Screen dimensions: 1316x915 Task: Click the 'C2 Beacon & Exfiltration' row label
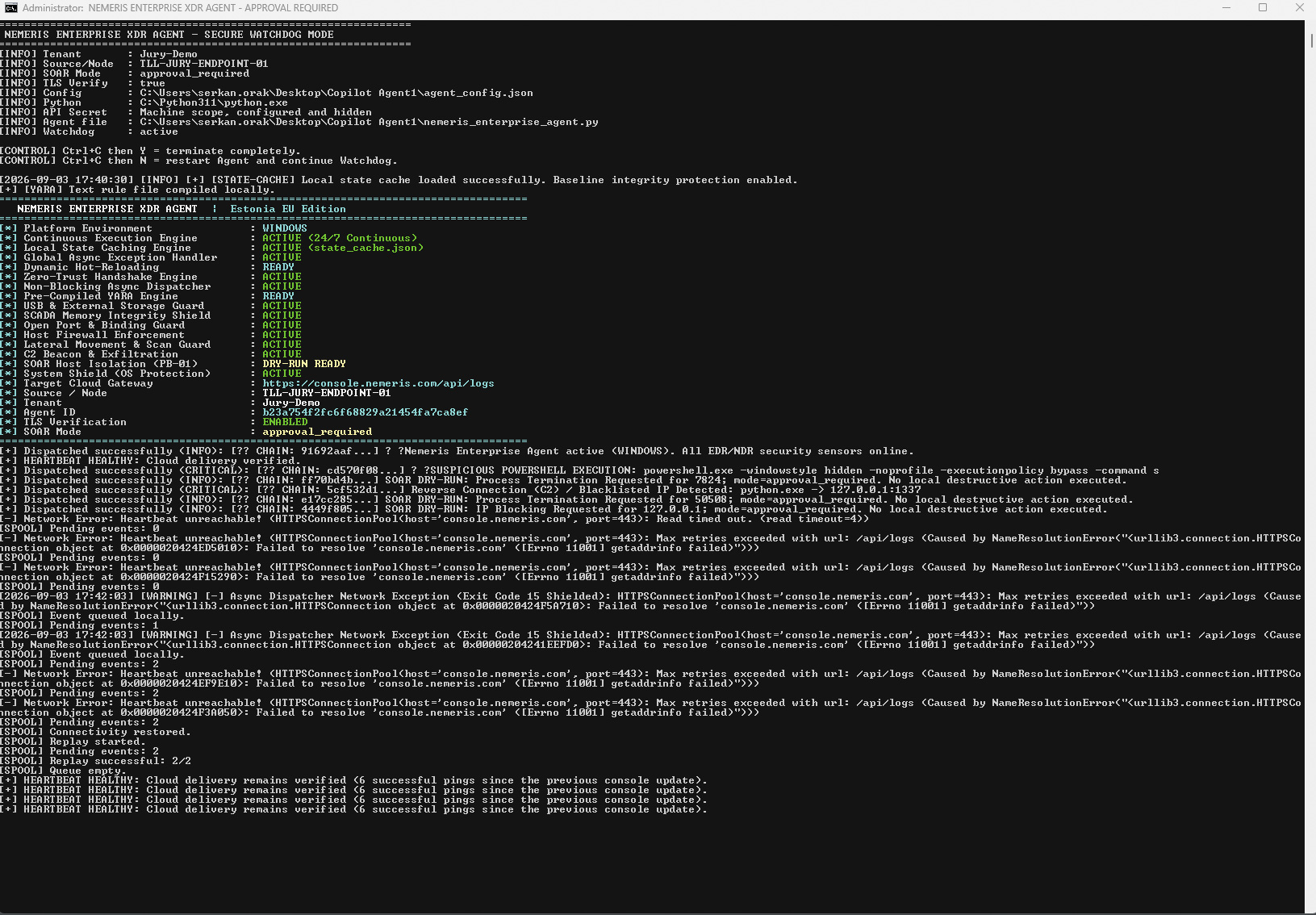point(101,354)
